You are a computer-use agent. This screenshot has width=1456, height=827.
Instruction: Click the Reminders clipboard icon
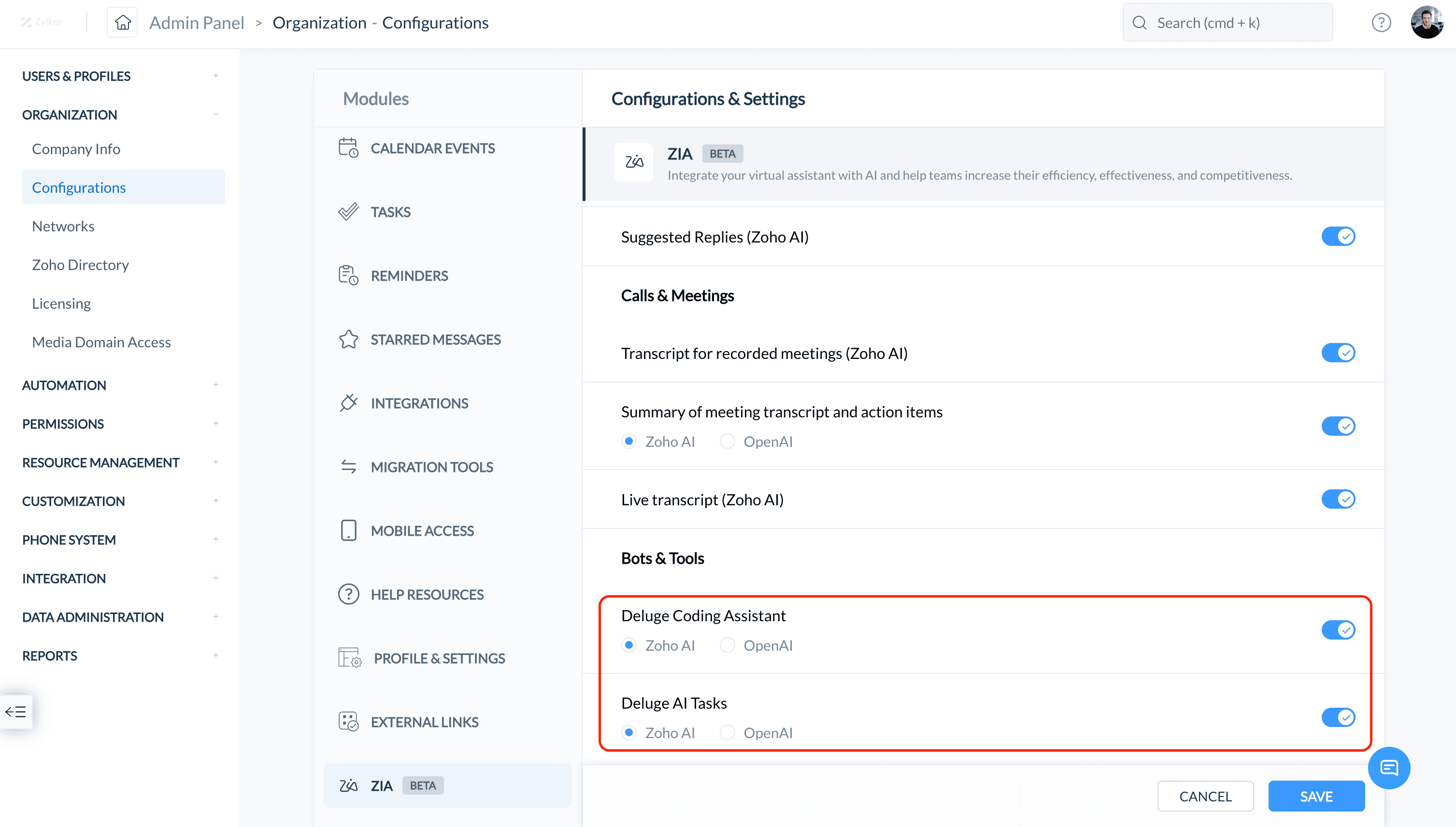[x=348, y=275]
